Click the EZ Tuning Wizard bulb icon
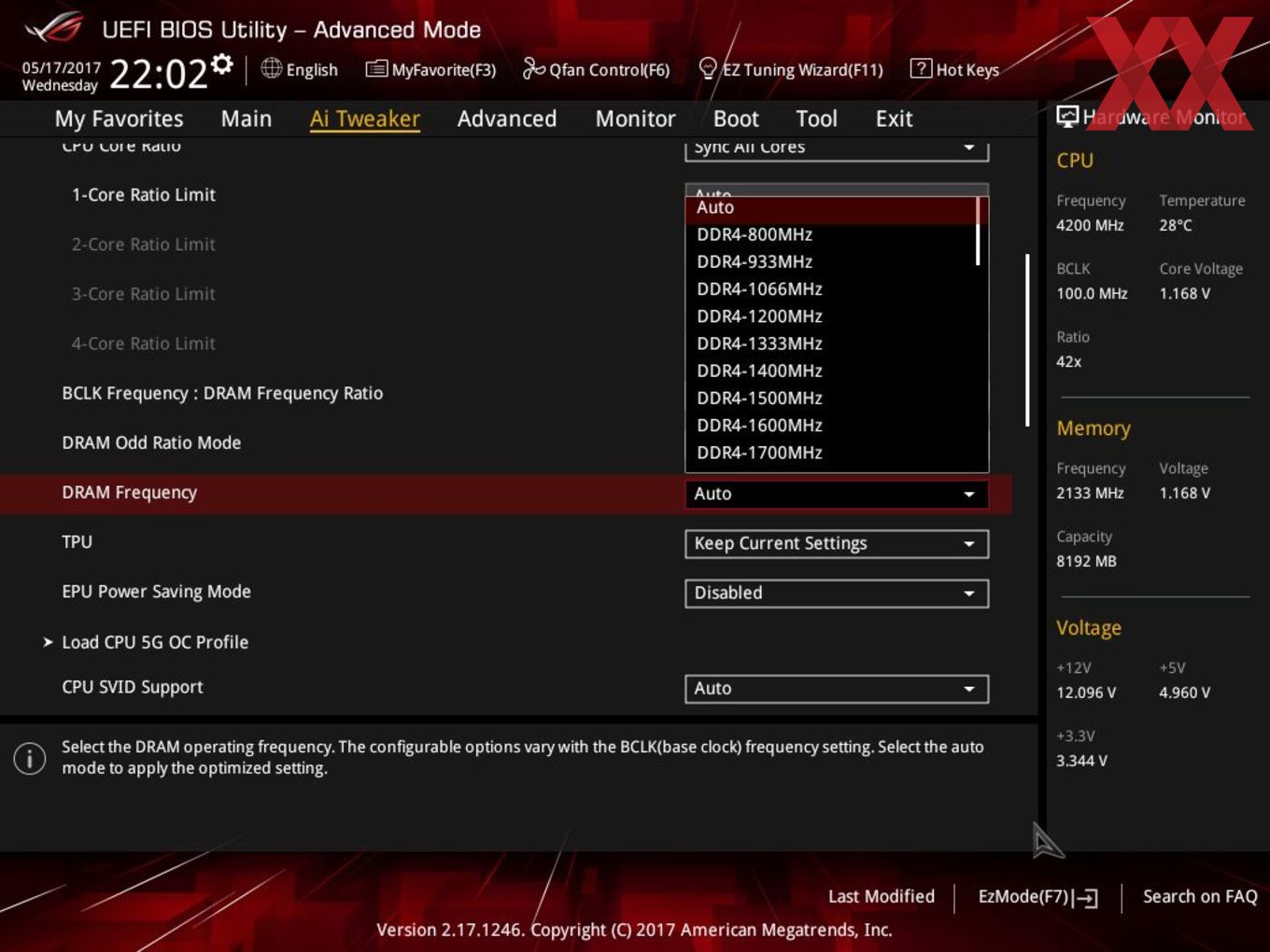 coord(708,68)
